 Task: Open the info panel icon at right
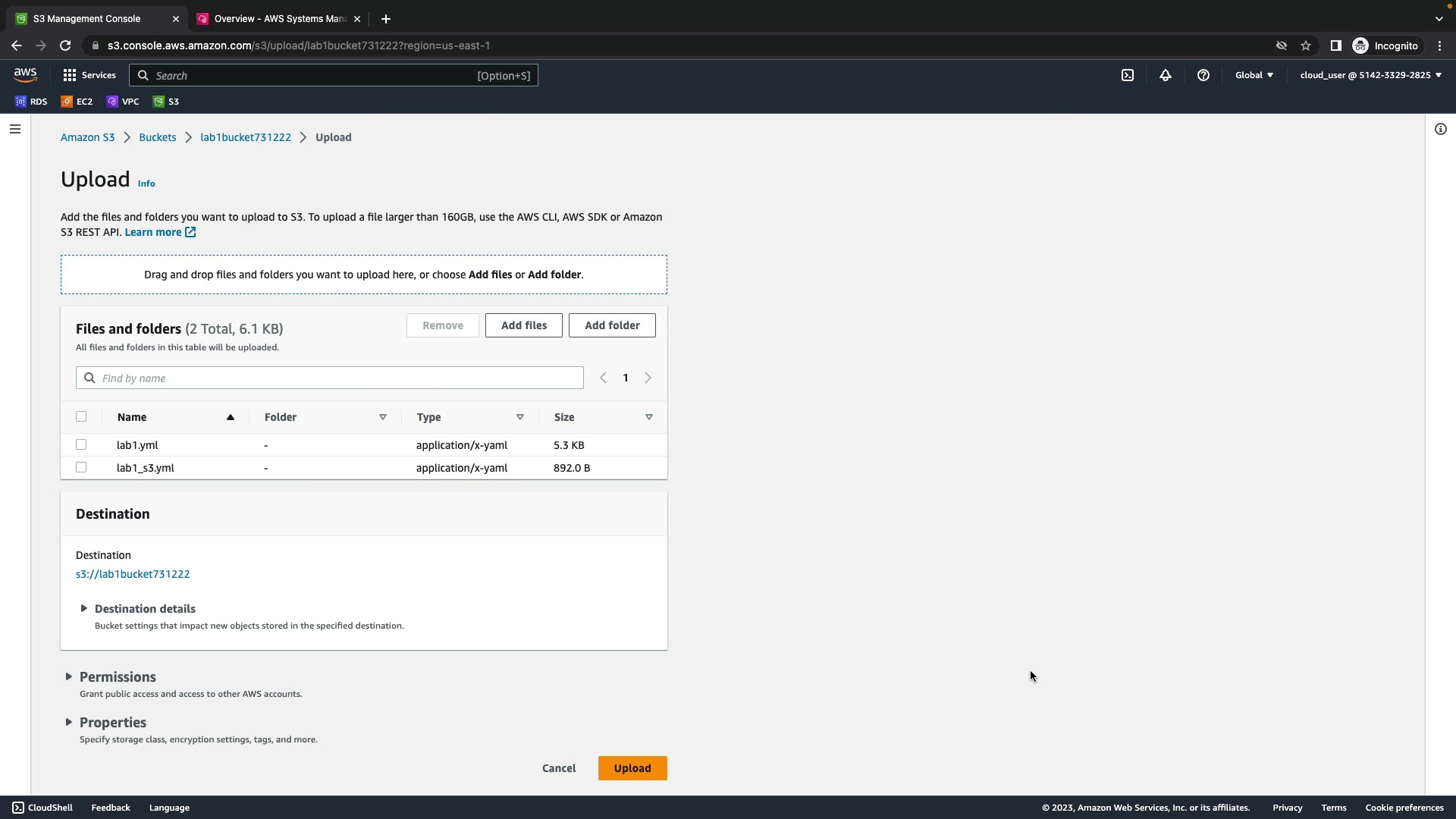coord(1440,129)
